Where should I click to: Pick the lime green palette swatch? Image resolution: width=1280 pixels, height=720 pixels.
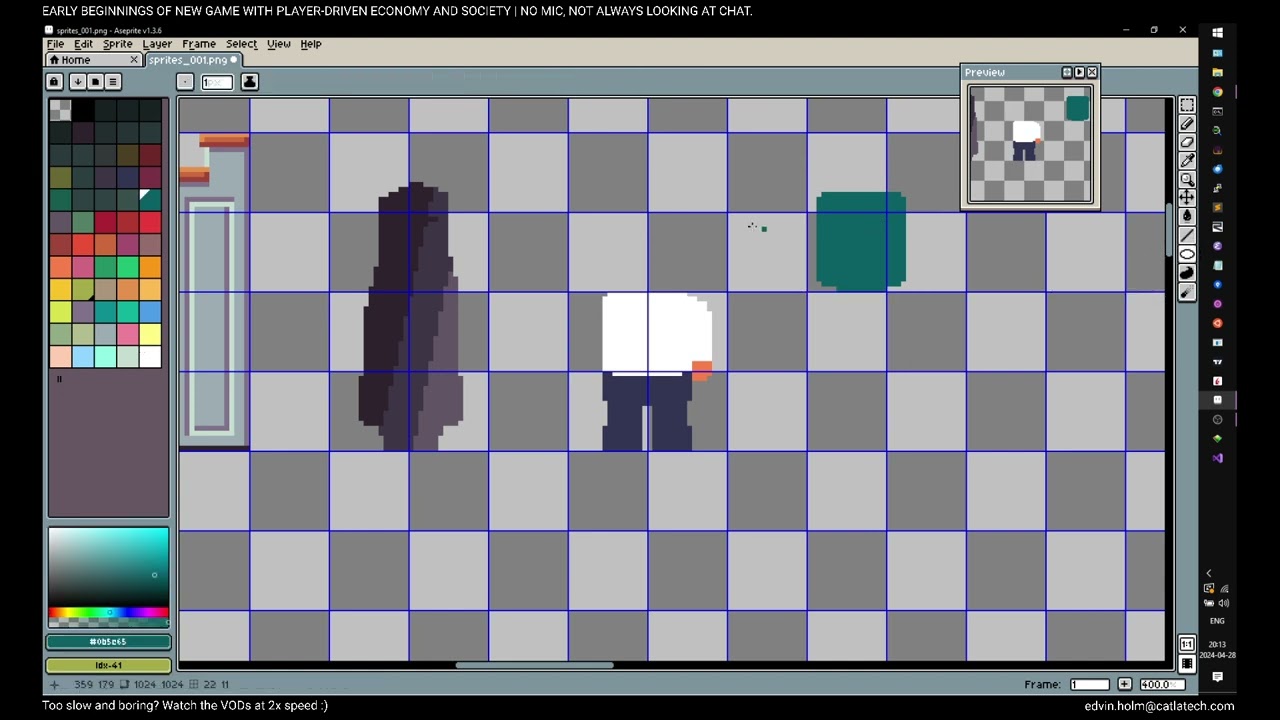60,311
